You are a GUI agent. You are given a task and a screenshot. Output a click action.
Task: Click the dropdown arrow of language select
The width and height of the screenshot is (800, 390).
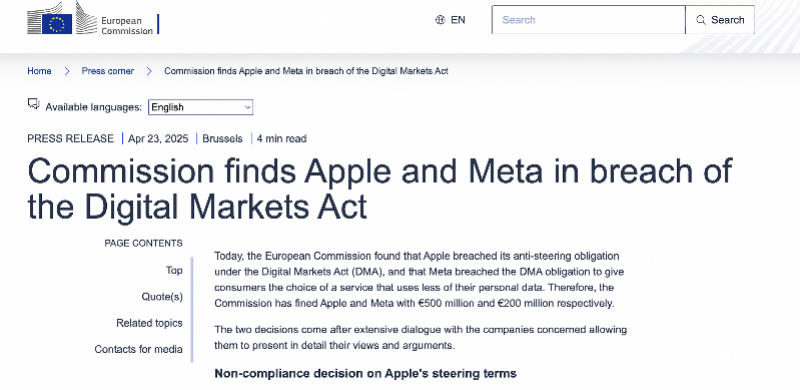point(247,107)
